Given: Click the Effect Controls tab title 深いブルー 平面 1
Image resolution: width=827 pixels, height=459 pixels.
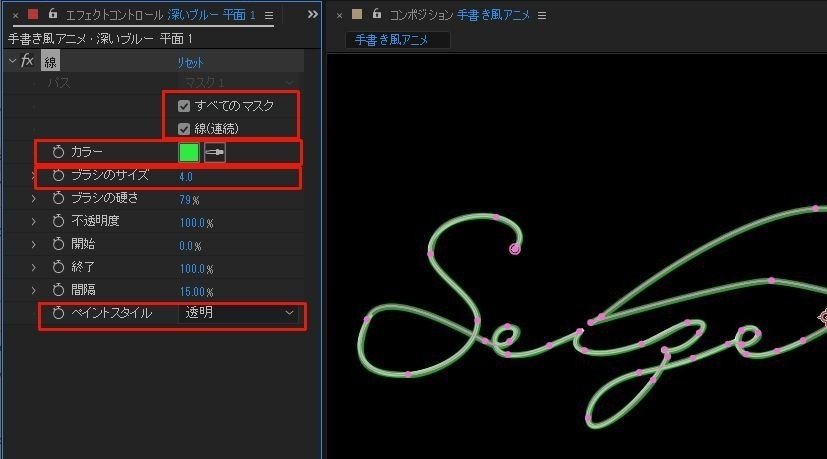Looking at the screenshot, I should pyautogui.click(x=211, y=15).
